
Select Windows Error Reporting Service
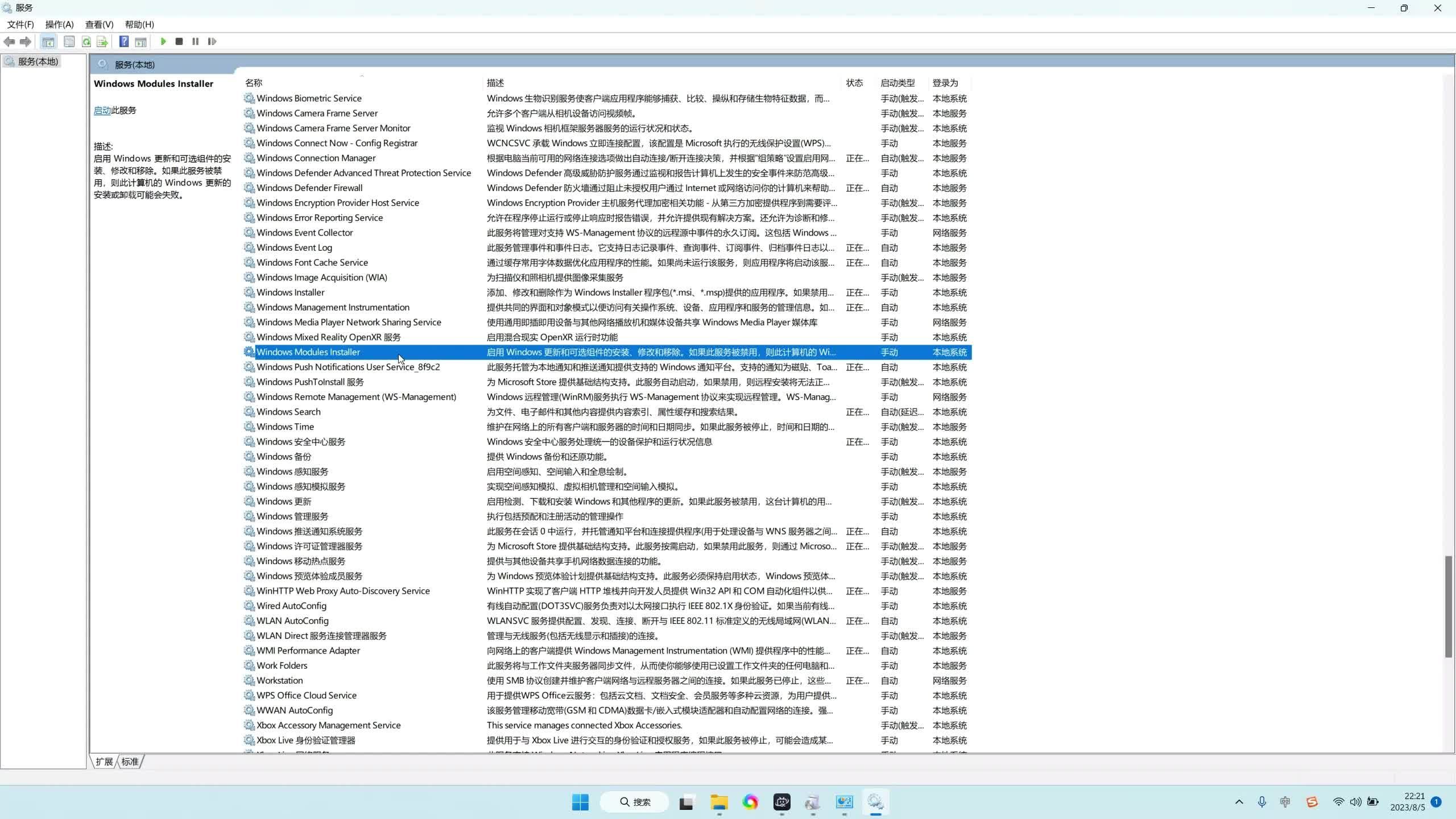point(607,218)
